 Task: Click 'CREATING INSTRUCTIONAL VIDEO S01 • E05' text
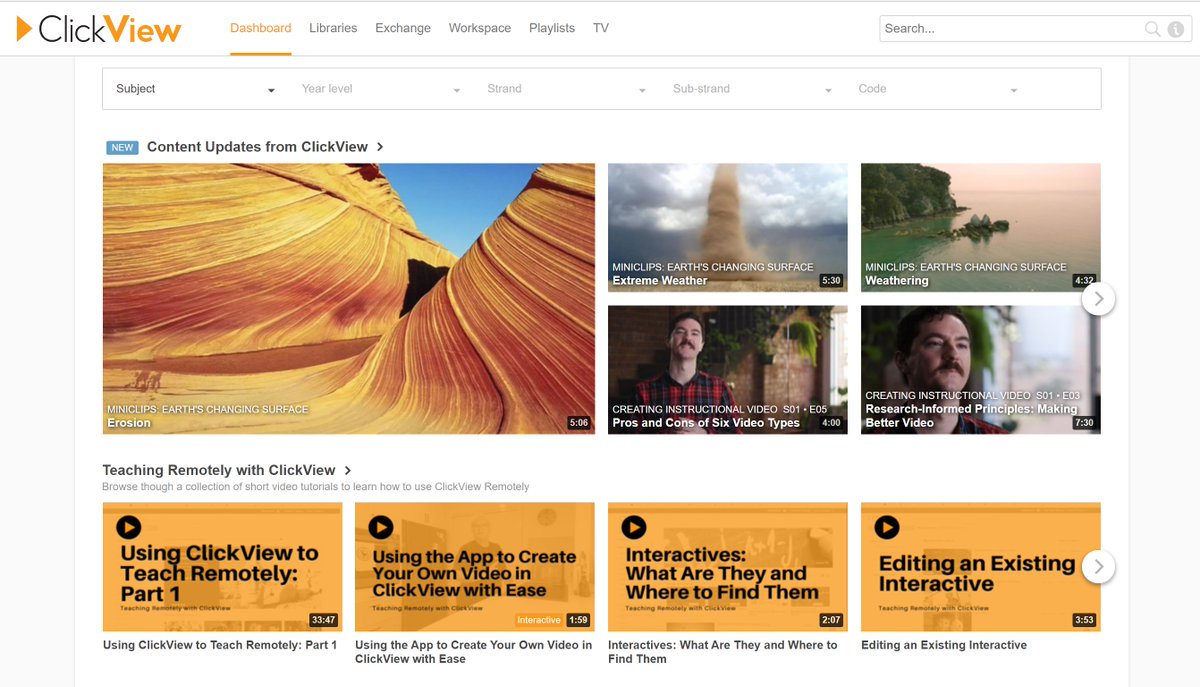pos(720,409)
